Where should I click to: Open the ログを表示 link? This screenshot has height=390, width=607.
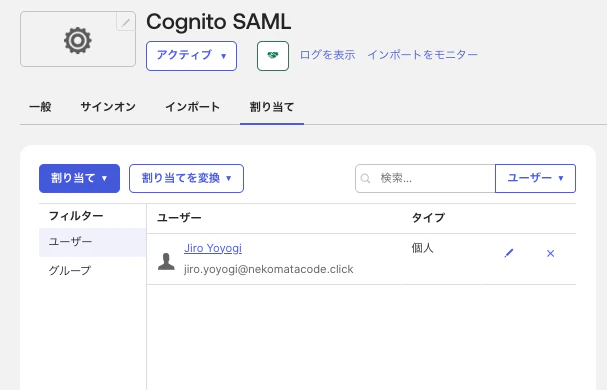pyautogui.click(x=328, y=55)
